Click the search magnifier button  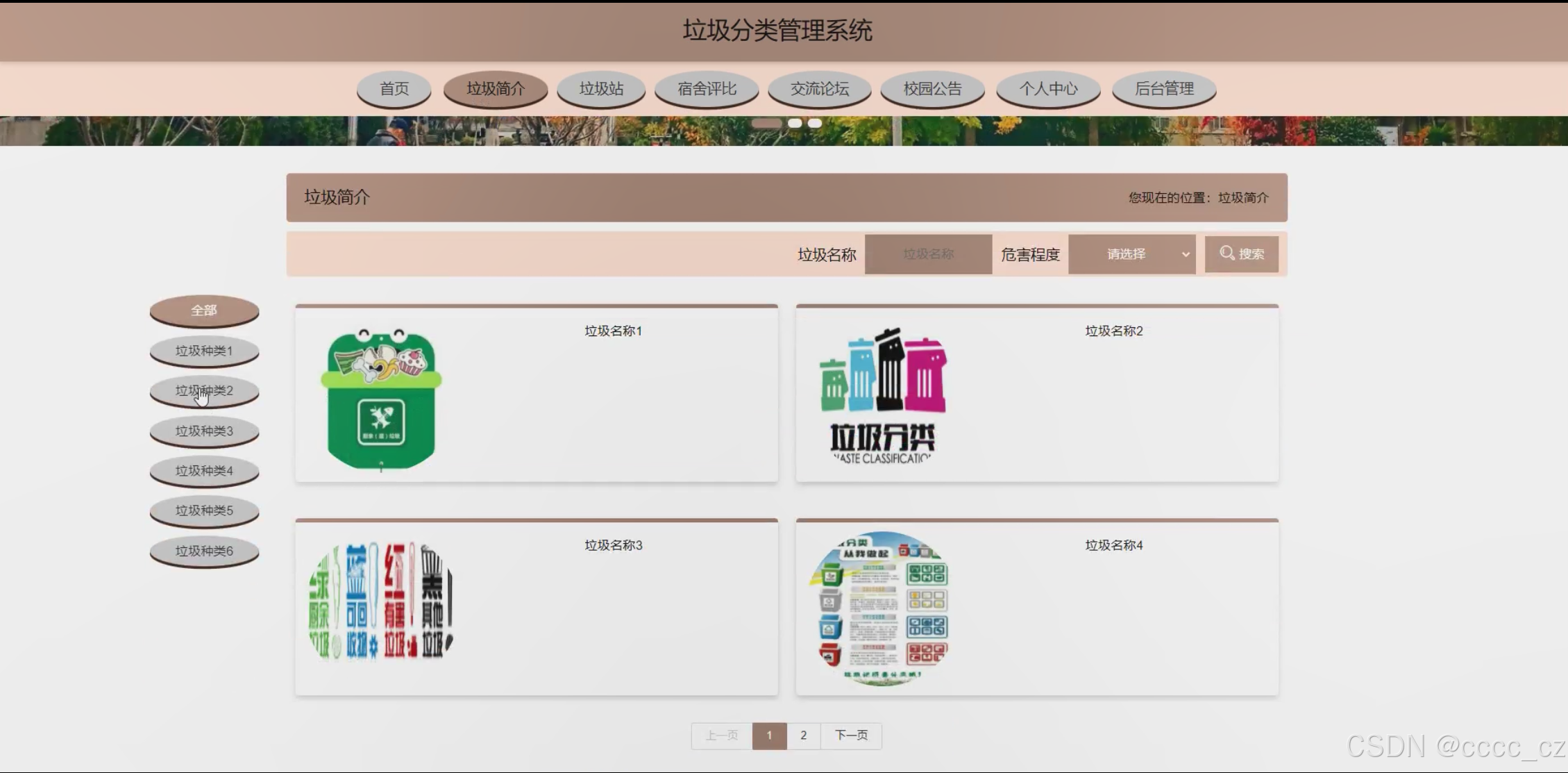click(x=1241, y=254)
